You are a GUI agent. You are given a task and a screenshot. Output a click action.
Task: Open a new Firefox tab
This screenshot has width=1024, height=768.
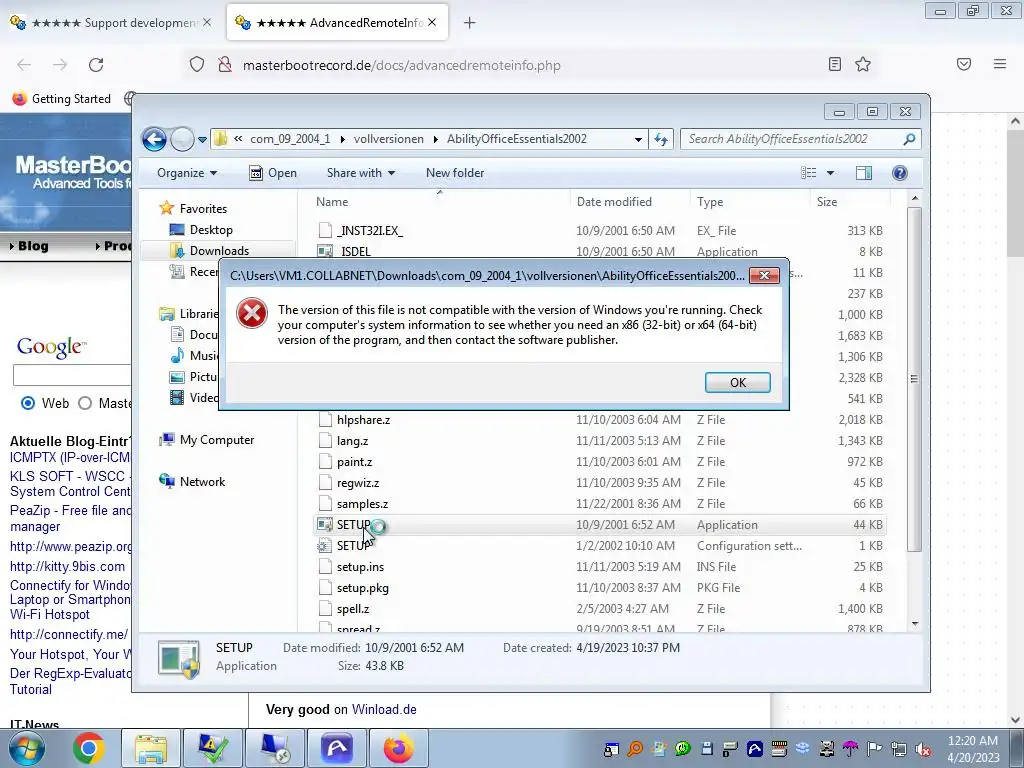click(x=470, y=23)
